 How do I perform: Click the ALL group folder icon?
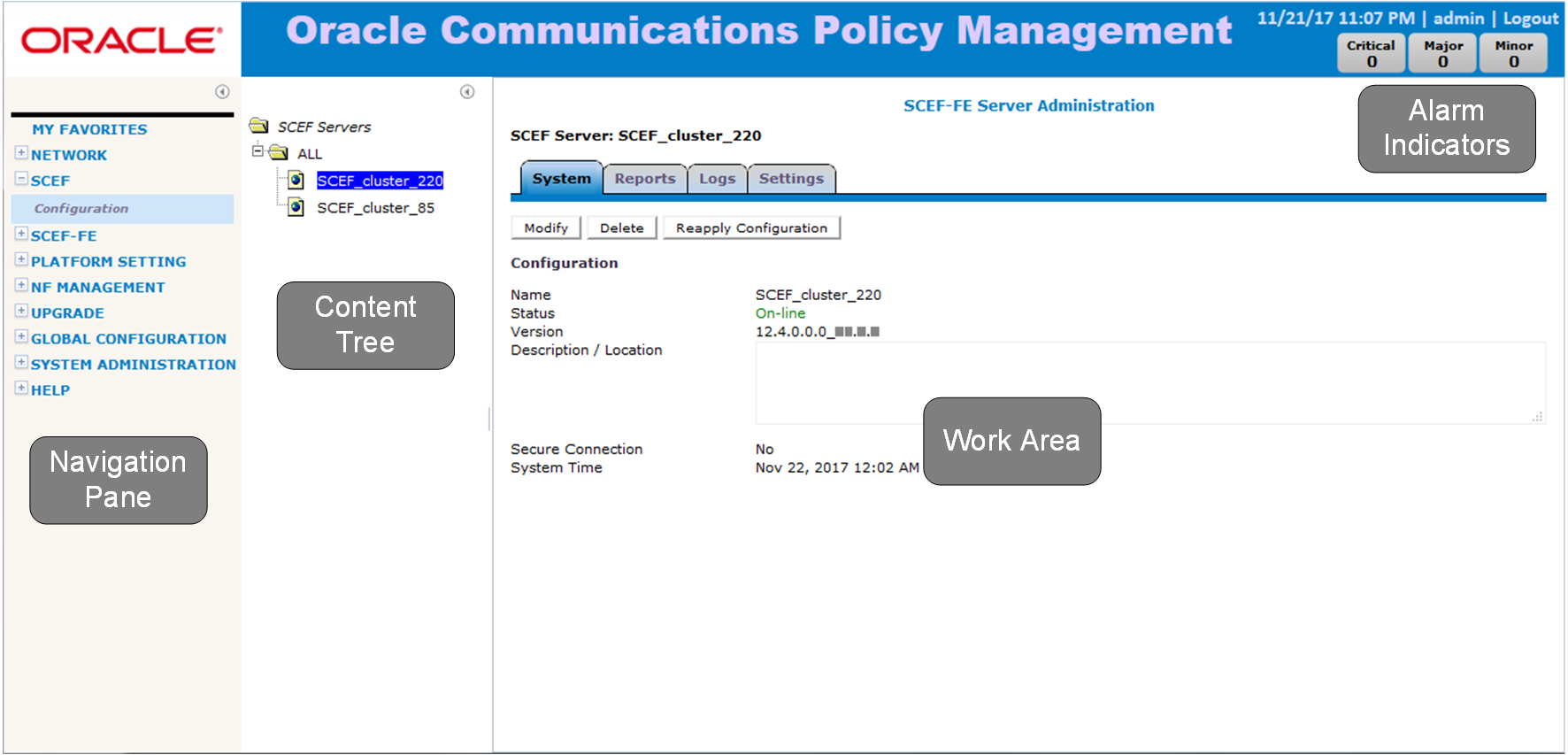tap(279, 152)
